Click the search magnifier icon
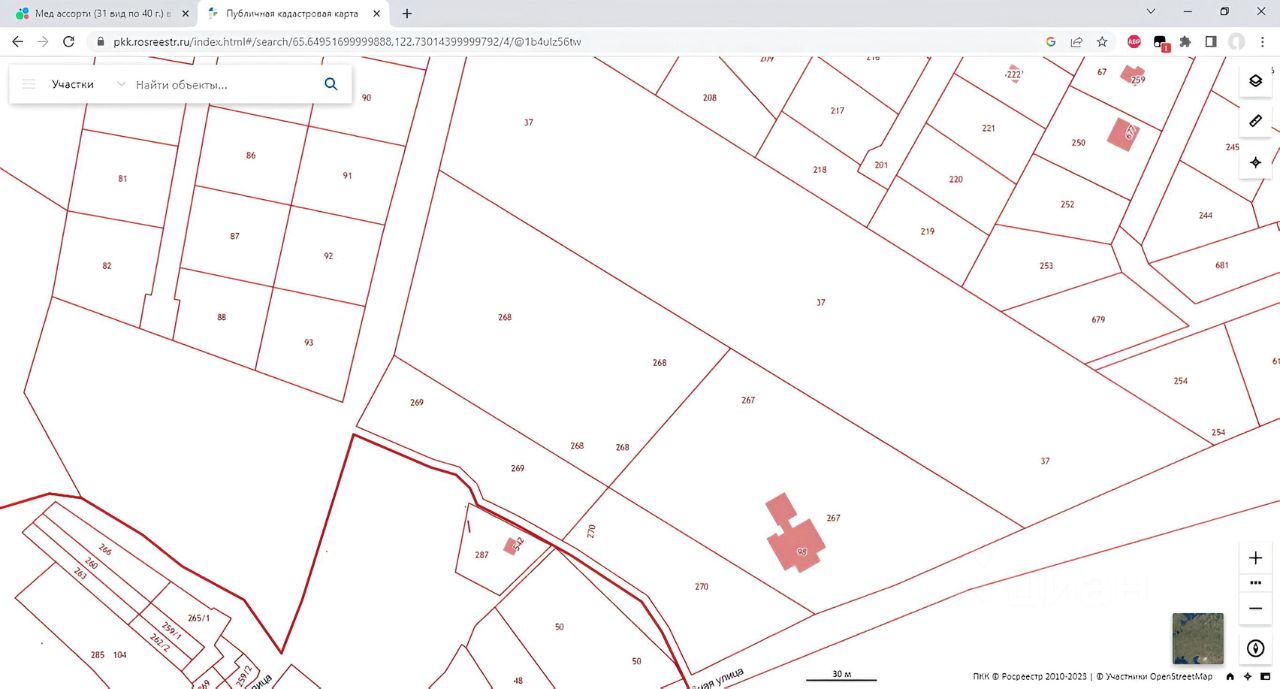This screenshot has width=1280, height=689. (331, 84)
